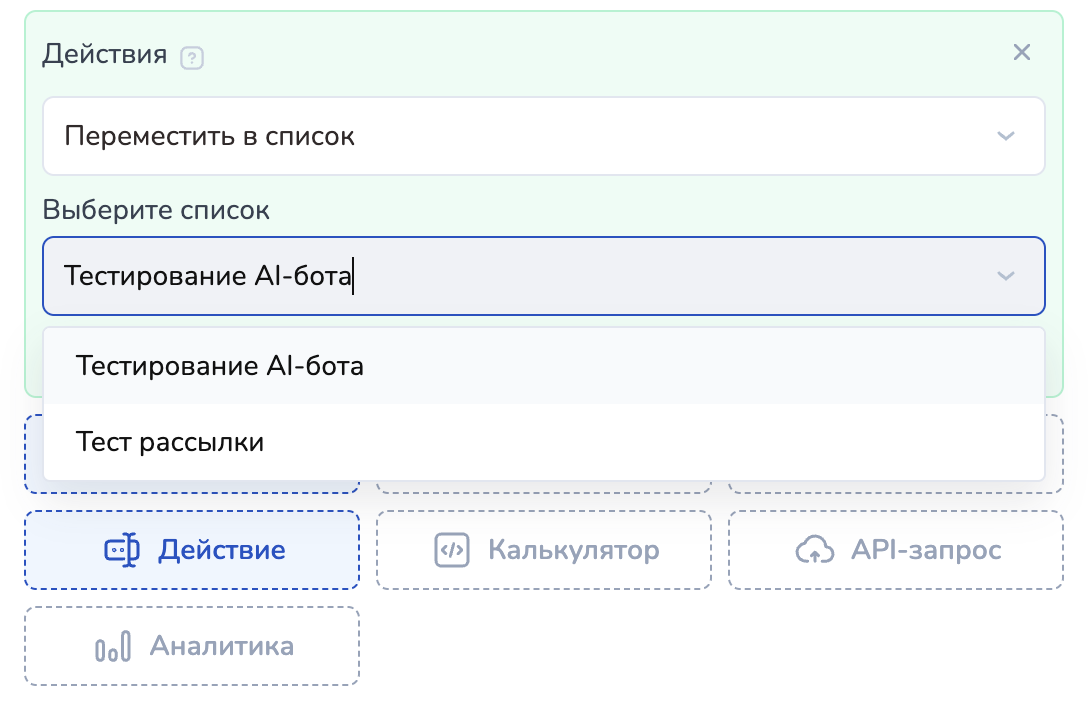
Task: Click the cloud upload icon on API-запрос
Action: [x=814, y=550]
